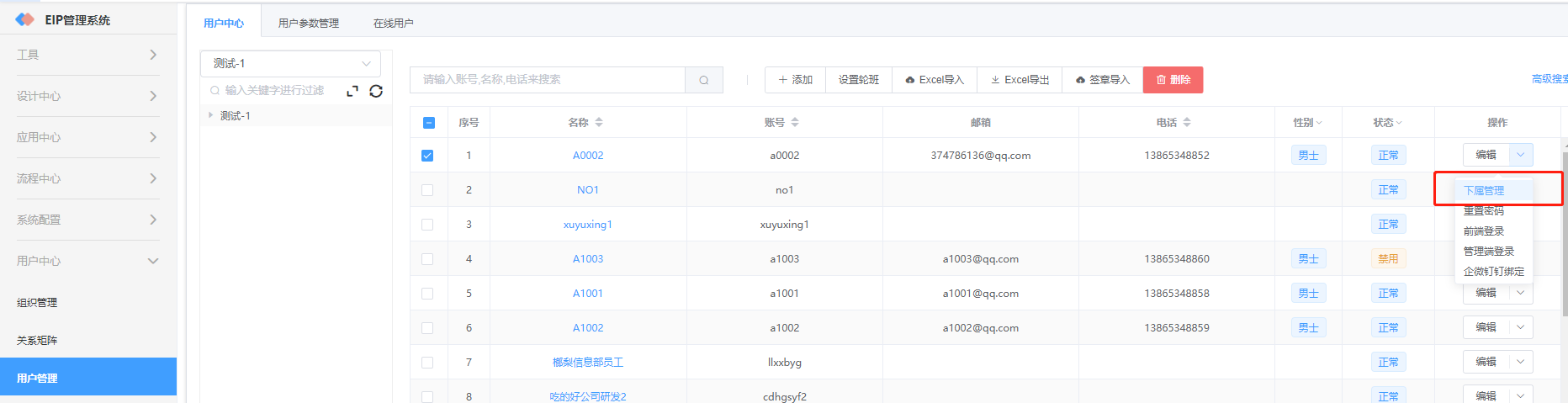
Task: Open the 高级搜索 link
Action: 1549,79
